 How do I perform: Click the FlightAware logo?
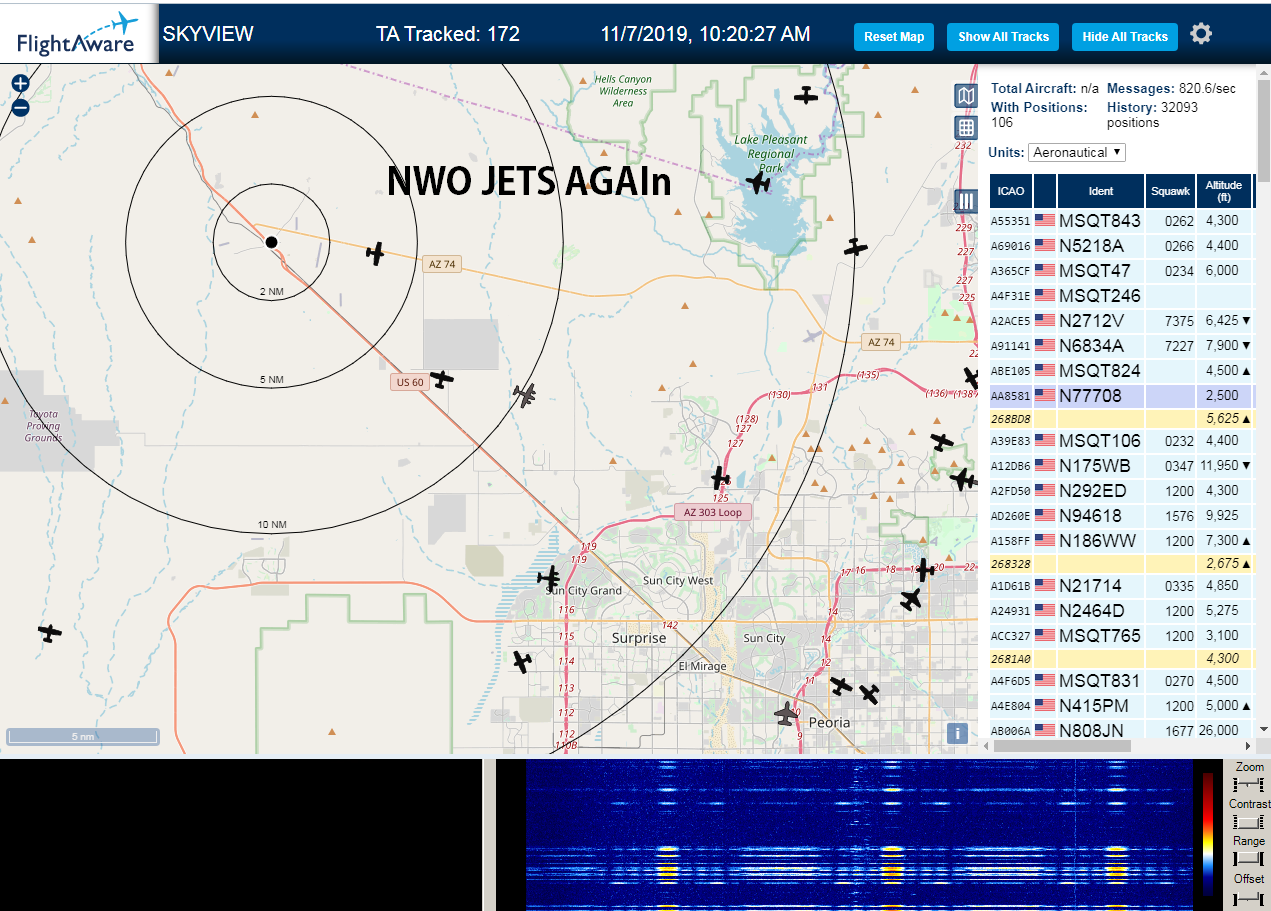(x=78, y=34)
